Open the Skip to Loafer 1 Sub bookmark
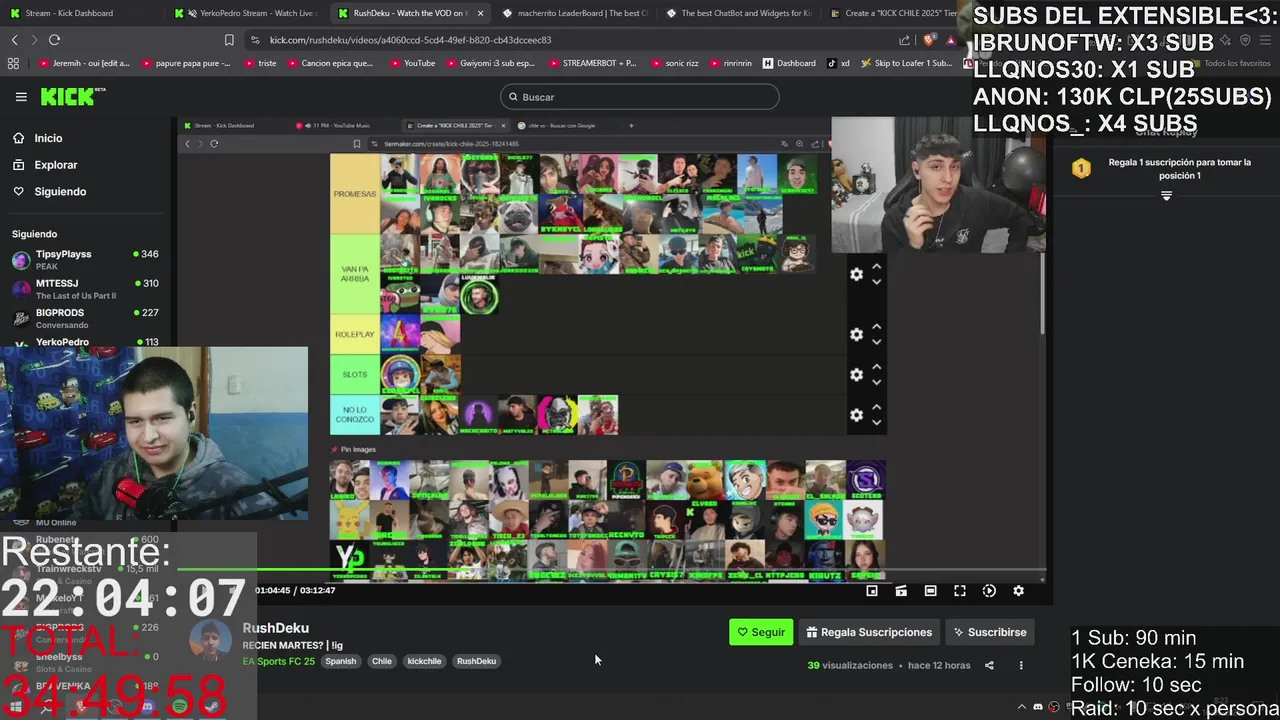The width and height of the screenshot is (1280, 720). point(906,63)
